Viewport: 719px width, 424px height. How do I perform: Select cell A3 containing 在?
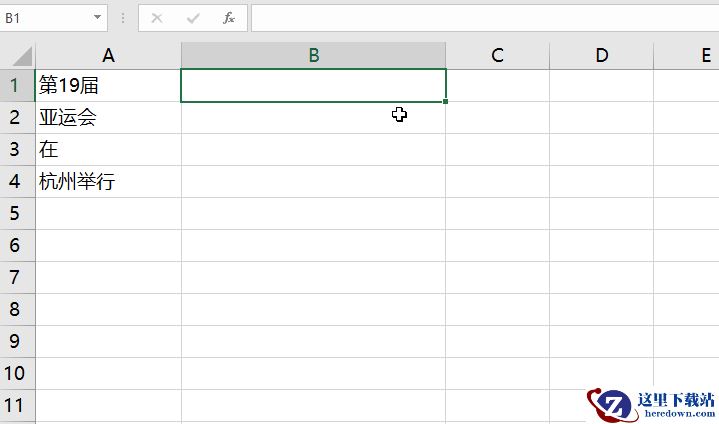(108, 149)
